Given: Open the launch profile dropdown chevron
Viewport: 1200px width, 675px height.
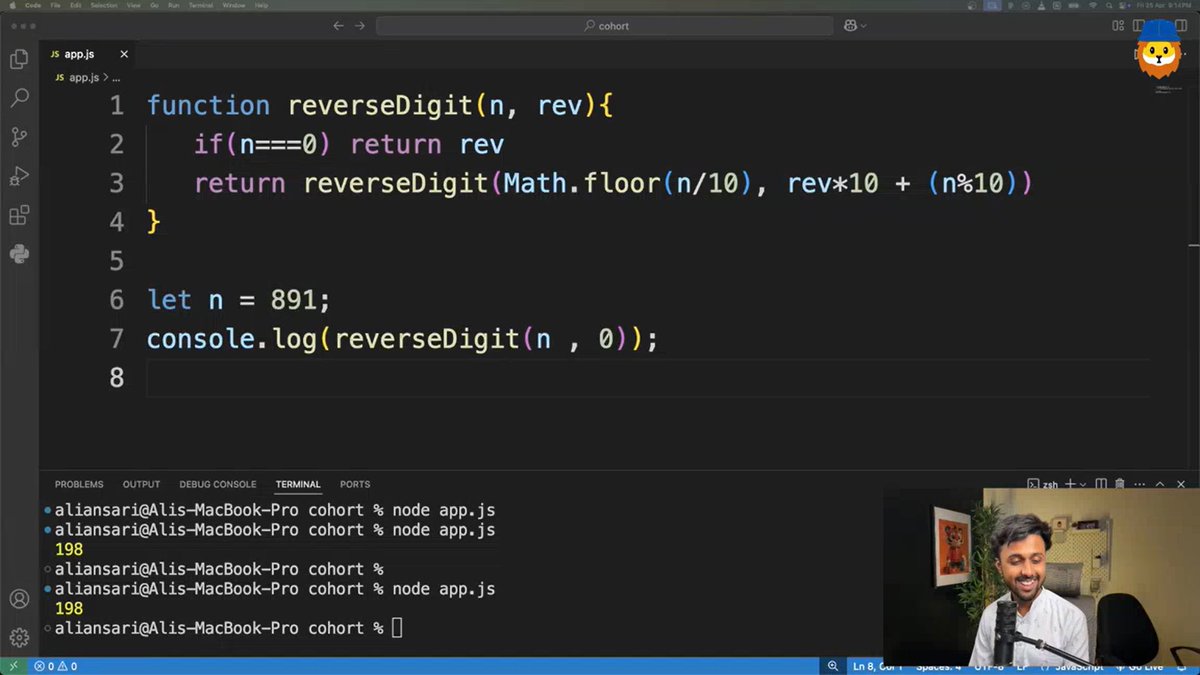Looking at the screenshot, I should click(x=1081, y=484).
